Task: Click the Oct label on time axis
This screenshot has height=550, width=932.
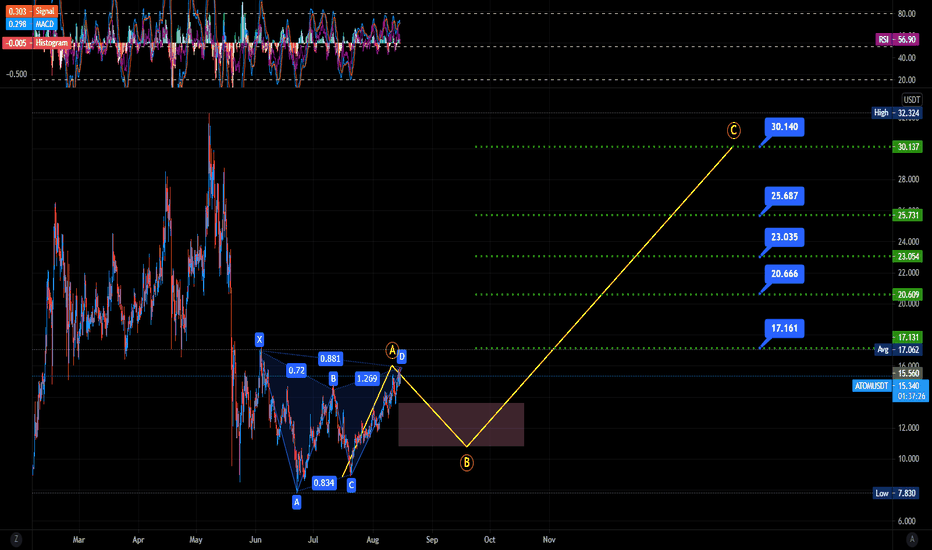Action: (489, 540)
